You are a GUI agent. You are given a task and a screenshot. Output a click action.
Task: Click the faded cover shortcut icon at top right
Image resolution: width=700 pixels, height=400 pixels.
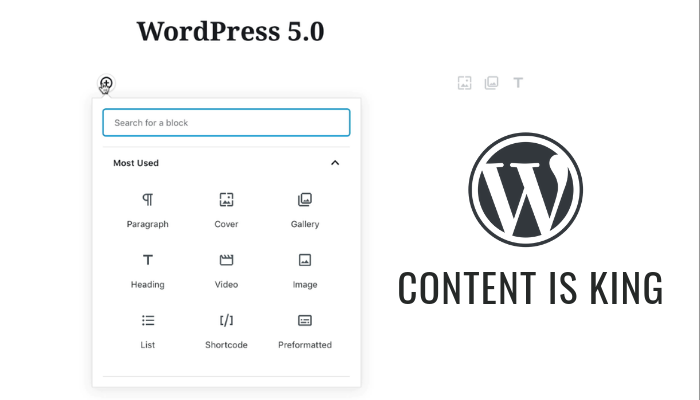[464, 83]
